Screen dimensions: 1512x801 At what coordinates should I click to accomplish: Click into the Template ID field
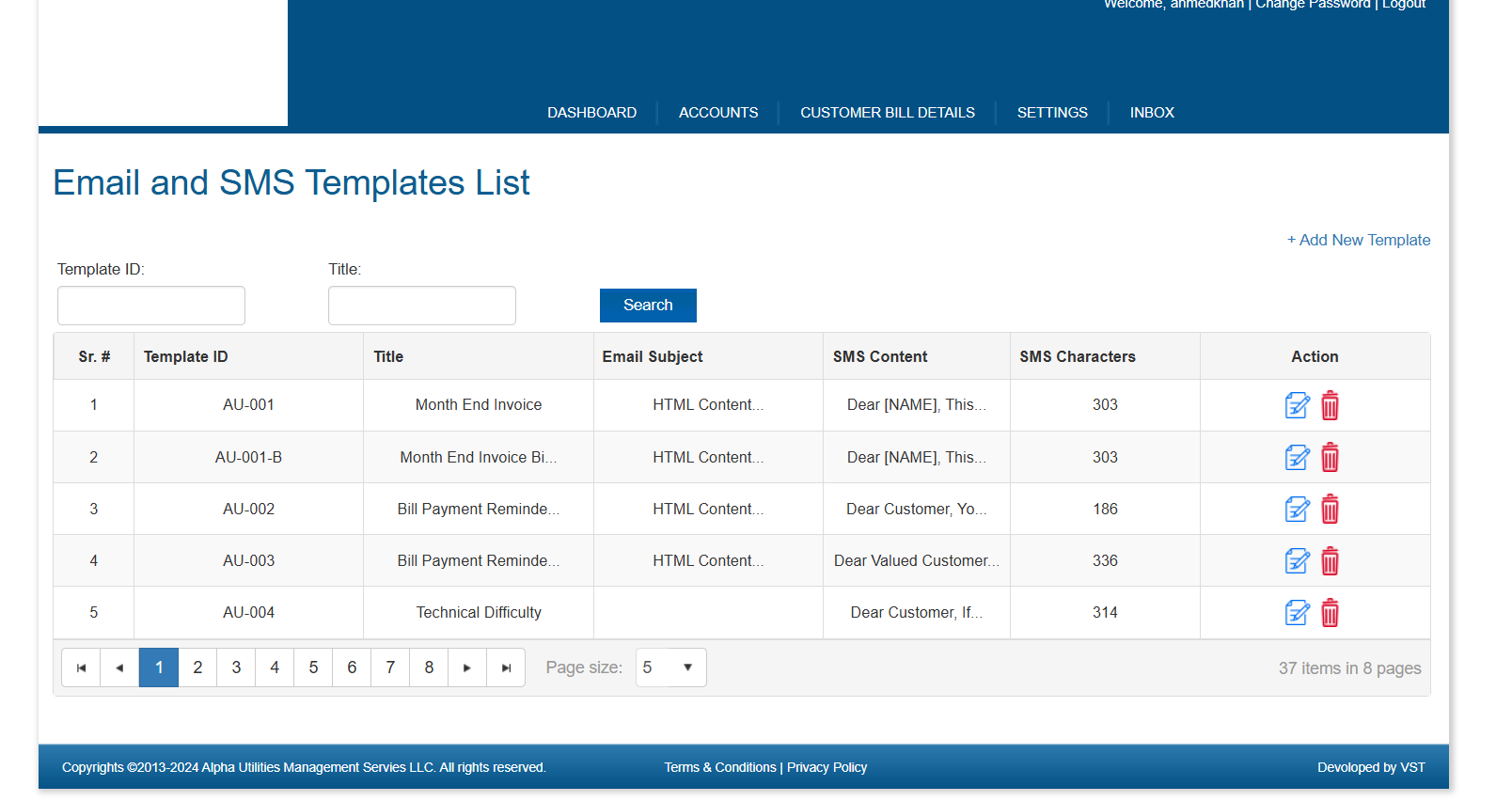[151, 306]
